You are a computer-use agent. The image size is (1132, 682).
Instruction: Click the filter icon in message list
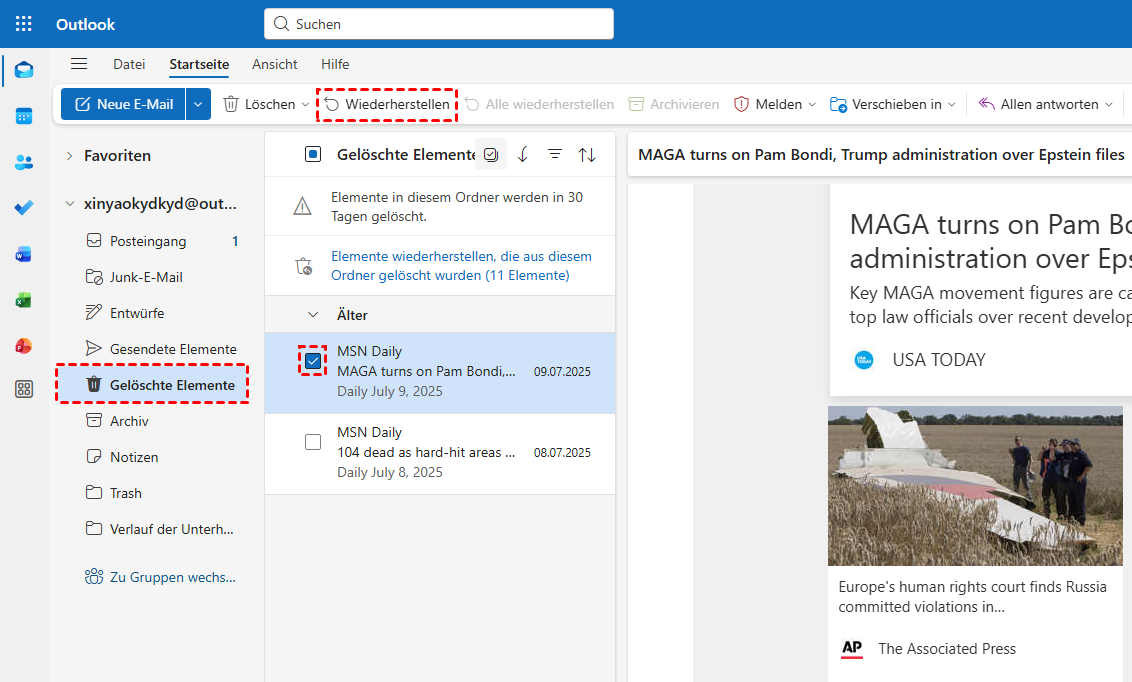pos(555,154)
